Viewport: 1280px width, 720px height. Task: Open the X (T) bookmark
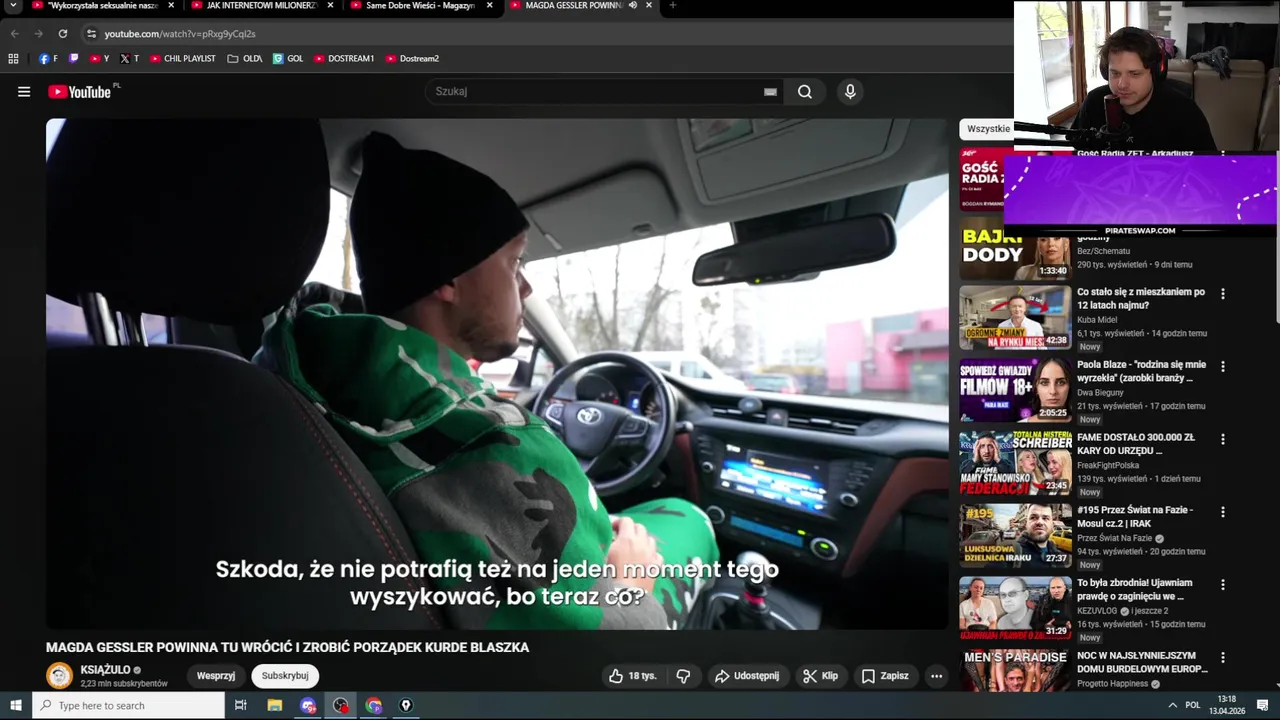tap(129, 59)
